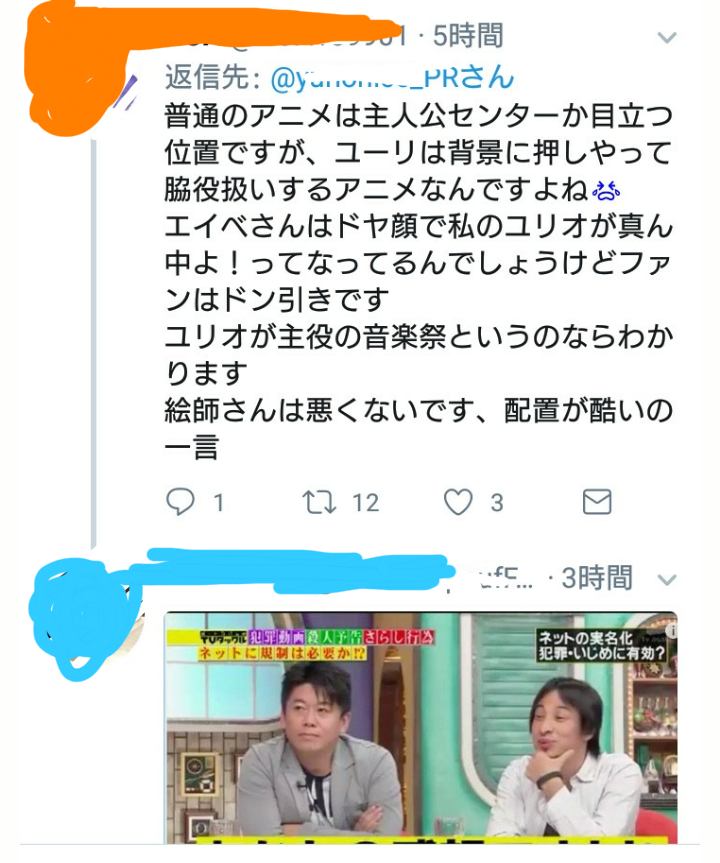Viewport: 720px width, 863px height.
Task: Open the TV show image thumbnail
Action: [421, 727]
